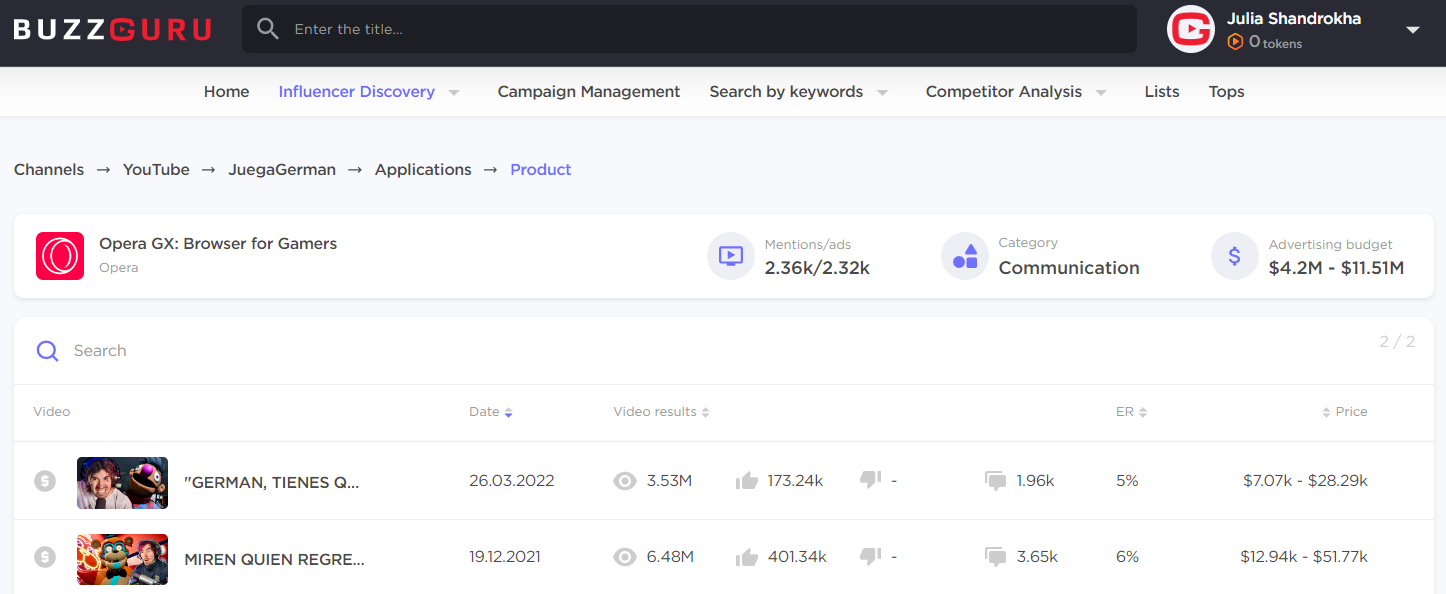
Task: Expand the user account dropdown arrow
Action: click(x=1413, y=30)
